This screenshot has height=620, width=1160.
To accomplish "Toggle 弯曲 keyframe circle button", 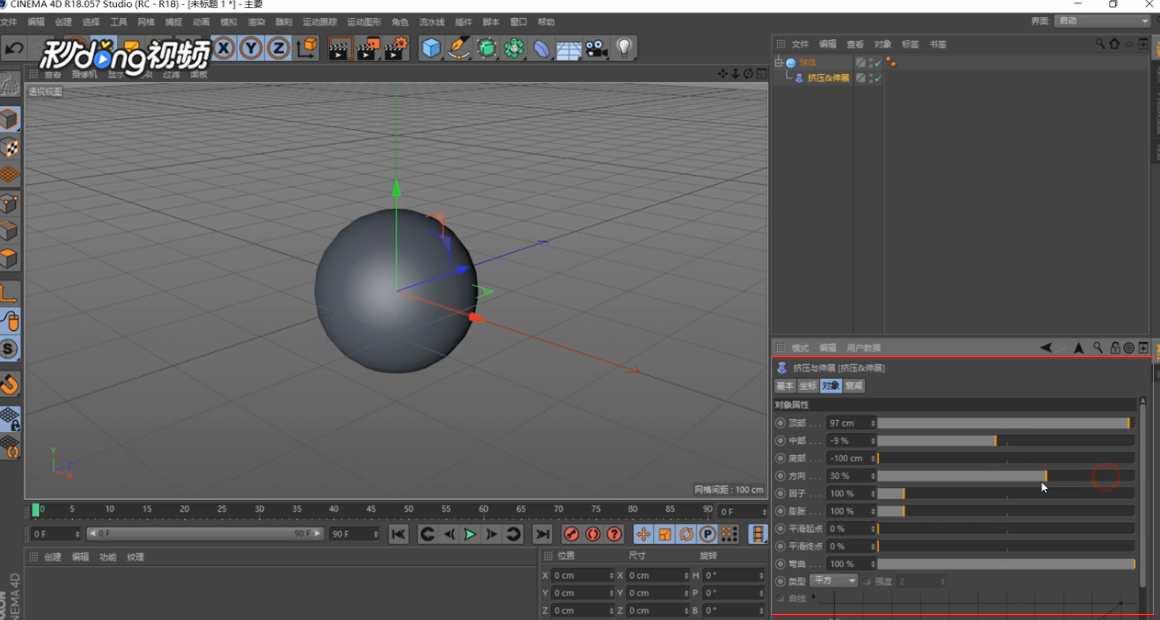I will (x=780, y=564).
